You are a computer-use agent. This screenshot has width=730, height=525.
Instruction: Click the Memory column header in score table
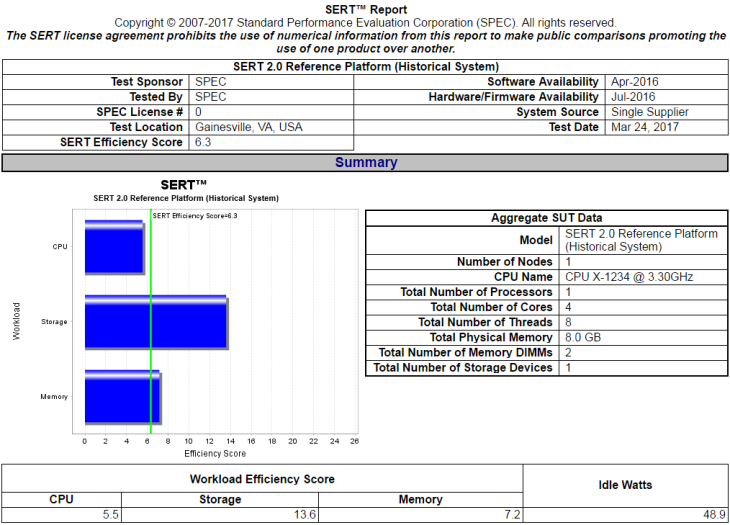tap(420, 499)
